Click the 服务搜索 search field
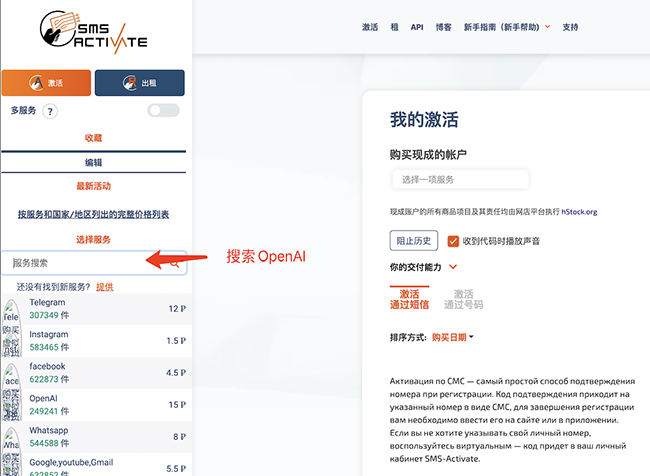The width and height of the screenshot is (650, 476). pyautogui.click(x=94, y=263)
